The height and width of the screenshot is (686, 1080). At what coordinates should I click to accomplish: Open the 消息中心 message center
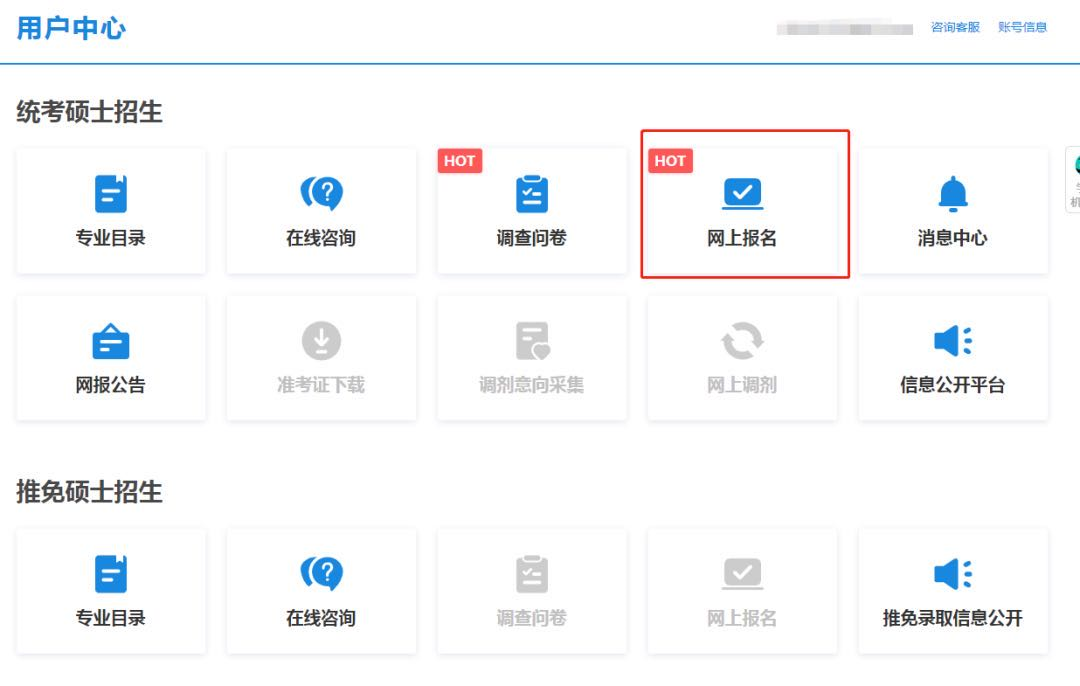click(952, 210)
